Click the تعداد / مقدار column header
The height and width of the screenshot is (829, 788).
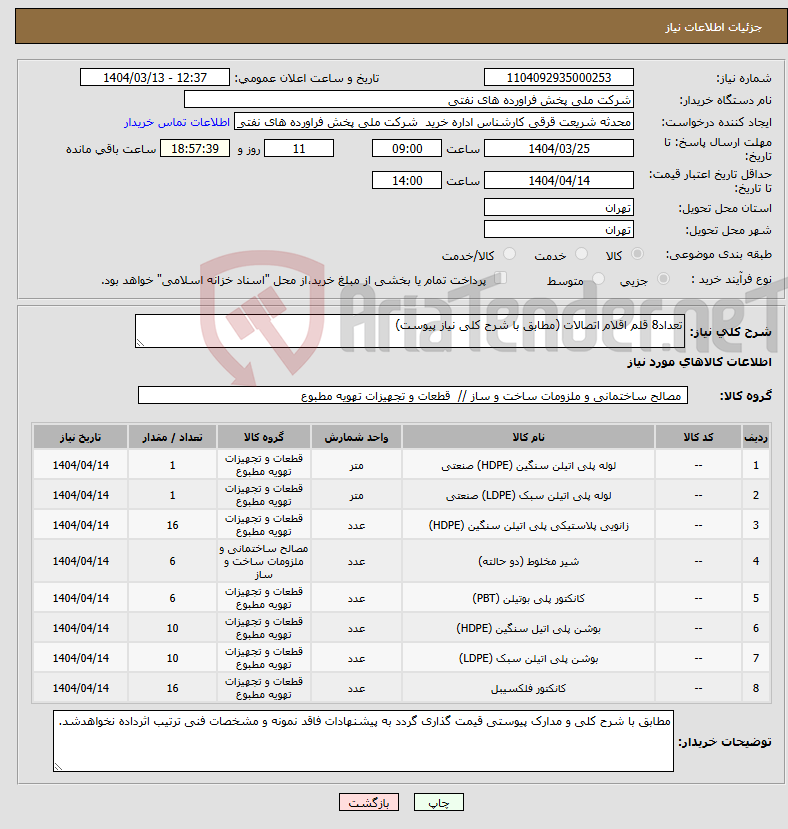pos(172,437)
